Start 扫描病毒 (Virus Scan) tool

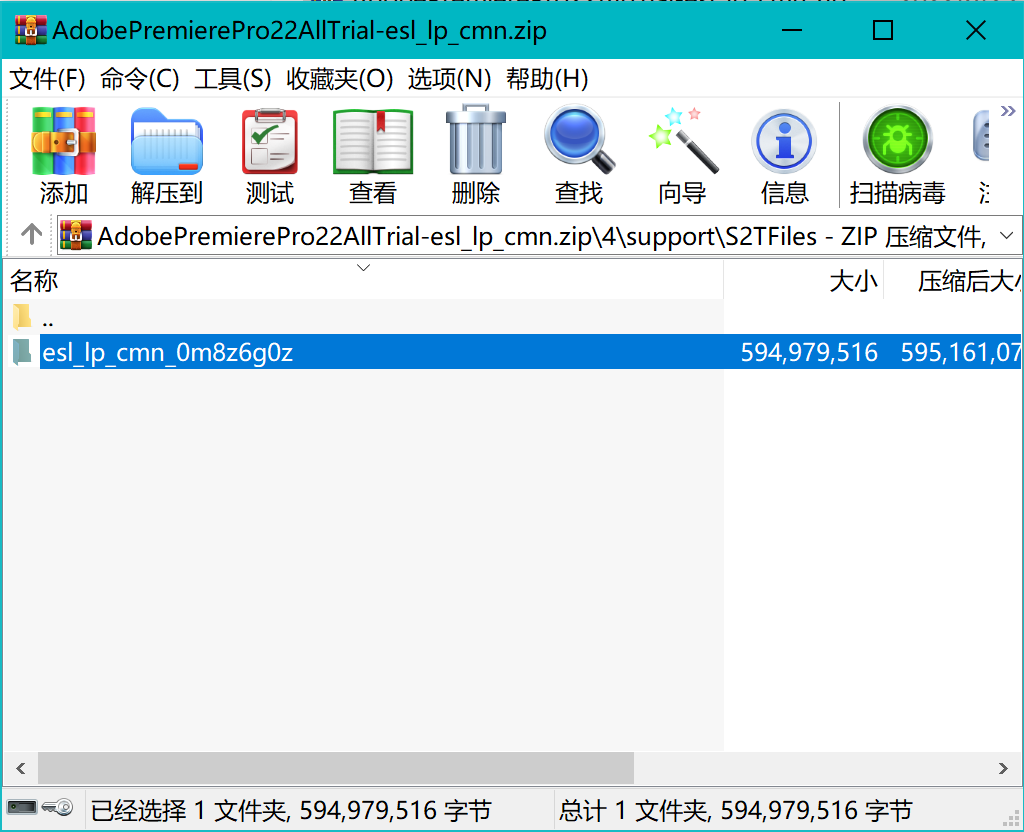click(896, 150)
